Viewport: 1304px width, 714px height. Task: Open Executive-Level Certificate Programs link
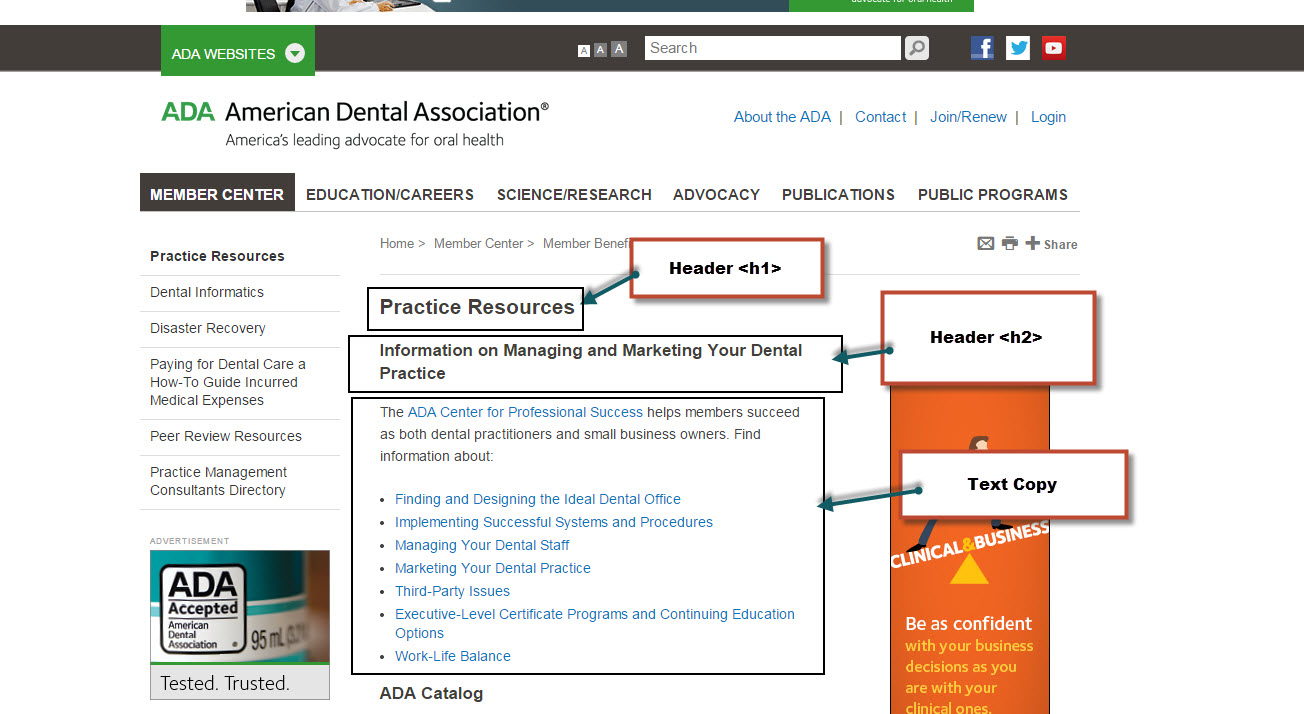pos(595,623)
